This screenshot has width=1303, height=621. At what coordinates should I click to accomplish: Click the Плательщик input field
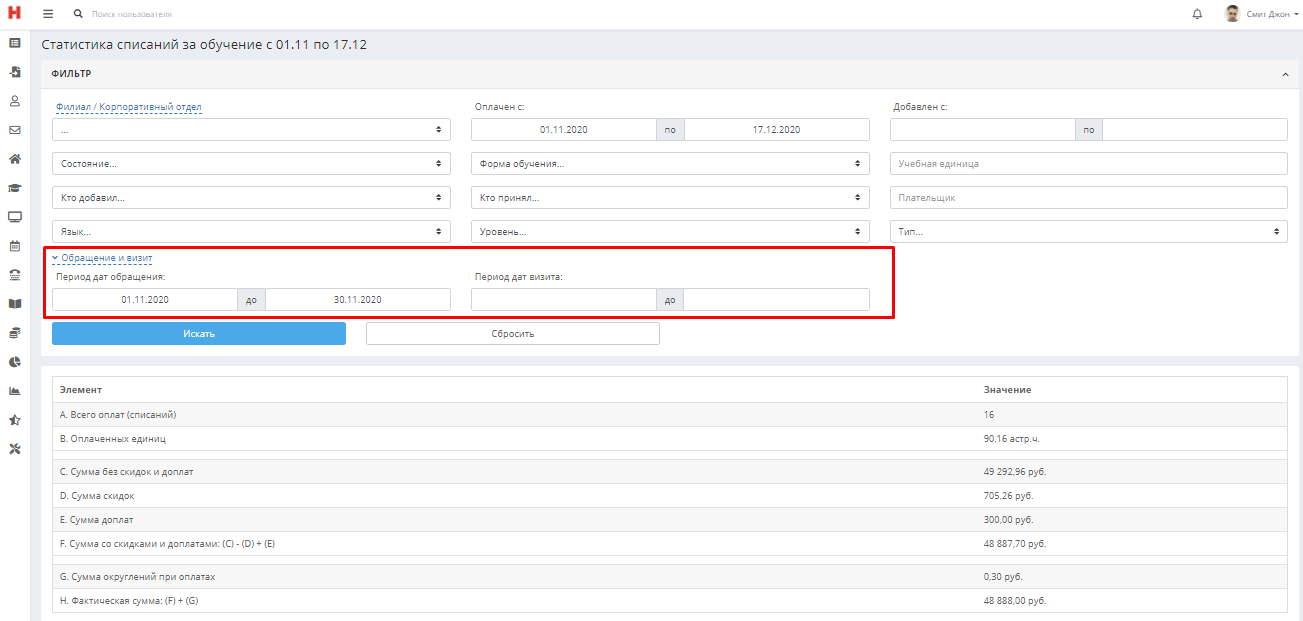coord(1088,197)
